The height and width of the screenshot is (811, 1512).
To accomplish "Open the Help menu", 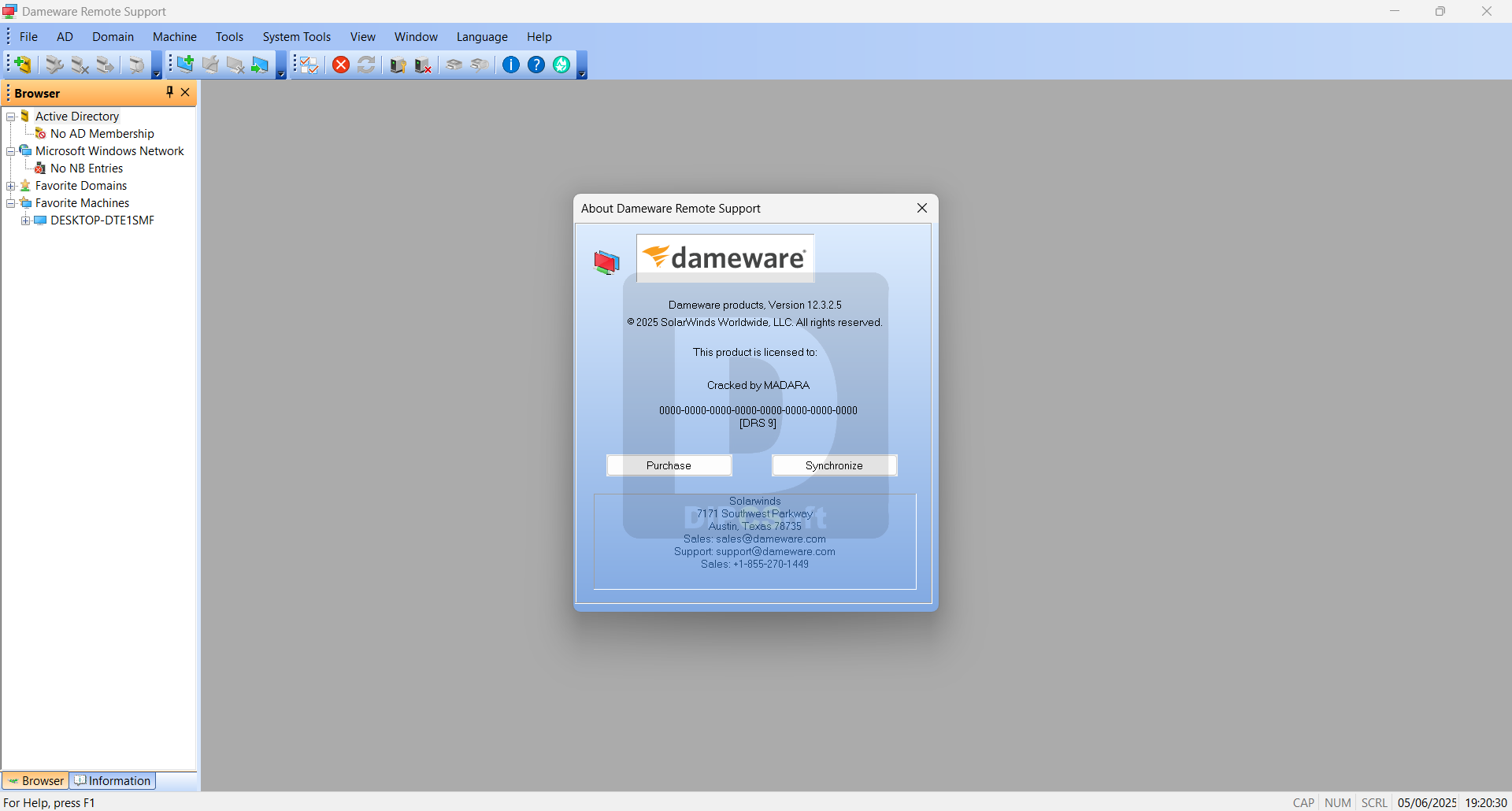I will [x=539, y=37].
